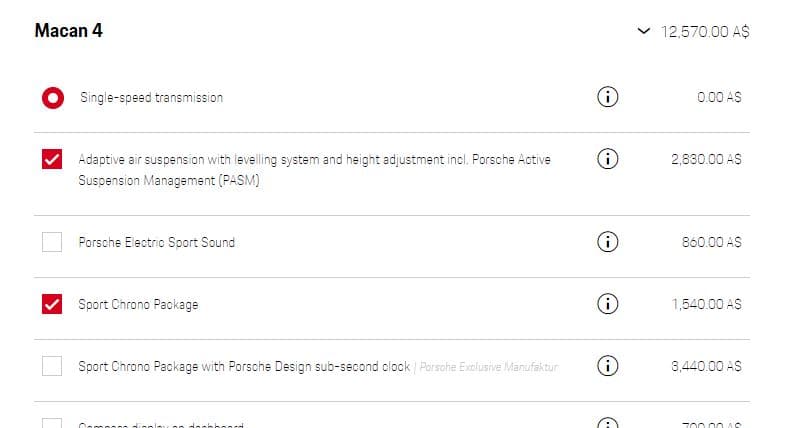Uncheck the Sport Chrono Package

[x=52, y=304]
